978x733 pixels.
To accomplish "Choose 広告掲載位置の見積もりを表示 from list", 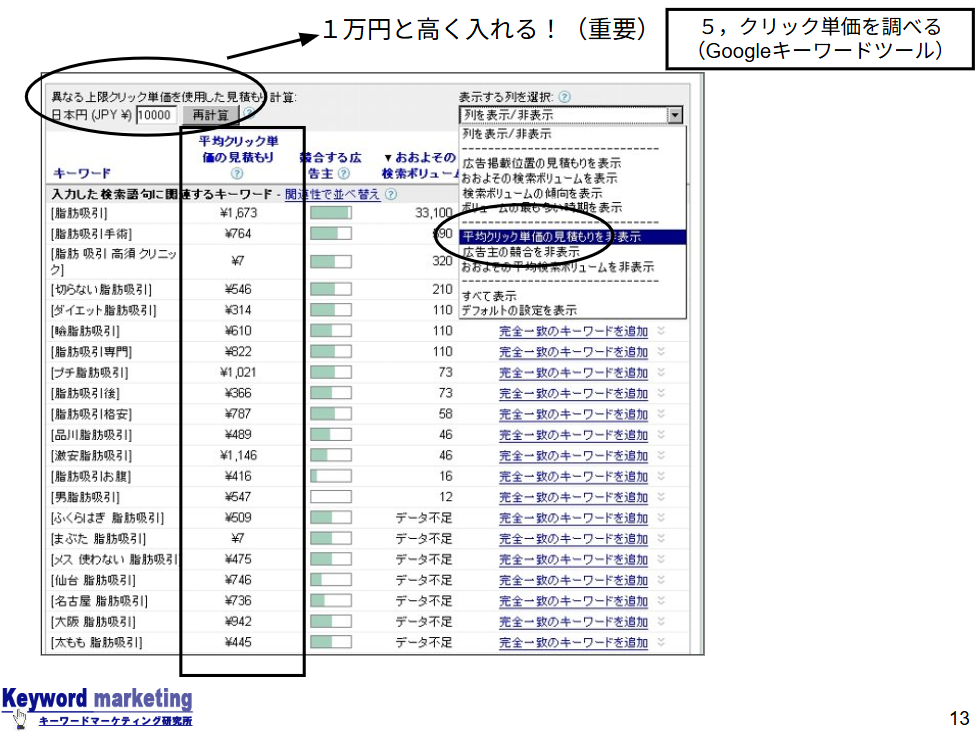I will coord(541,163).
